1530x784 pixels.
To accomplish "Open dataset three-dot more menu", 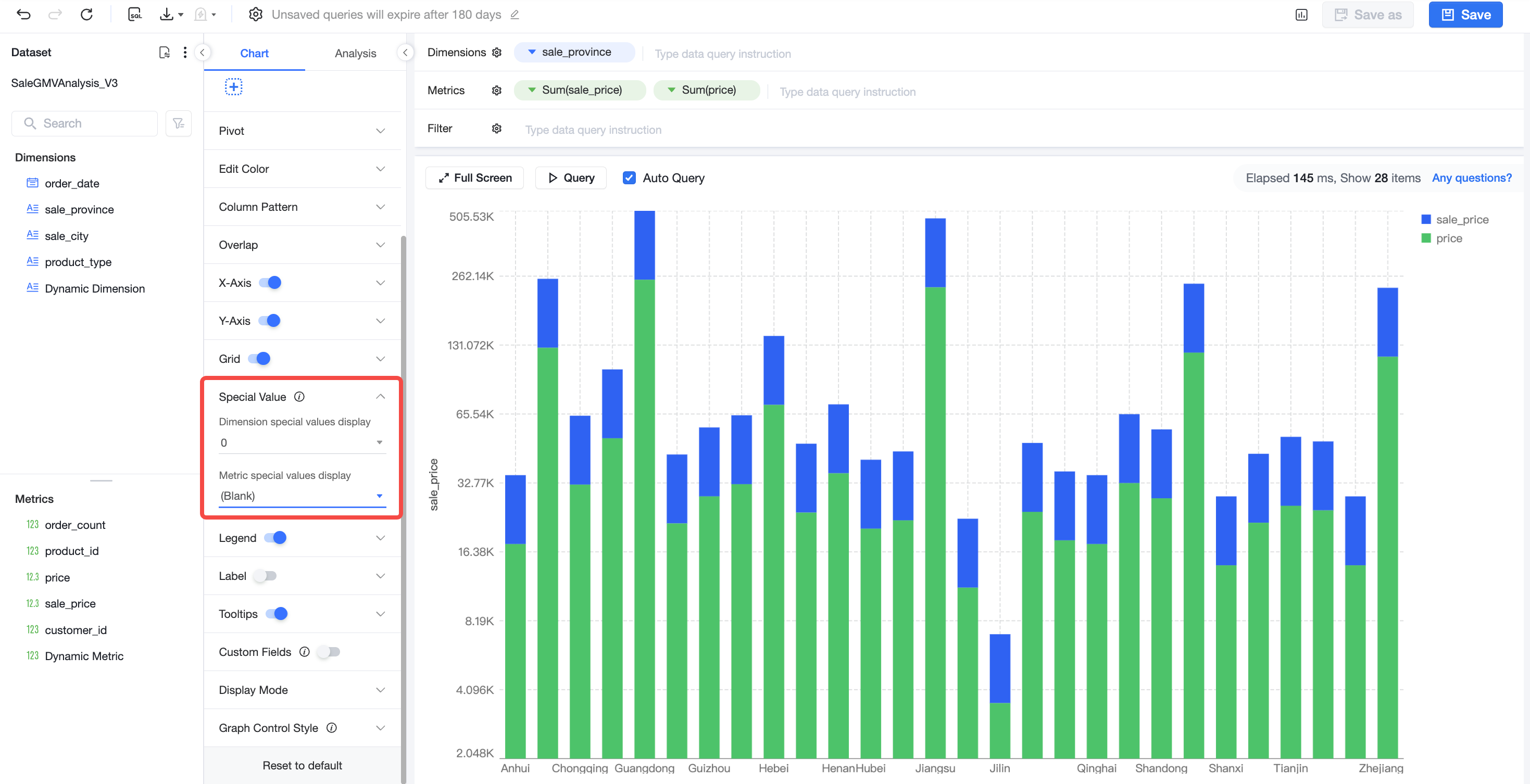I will point(185,52).
